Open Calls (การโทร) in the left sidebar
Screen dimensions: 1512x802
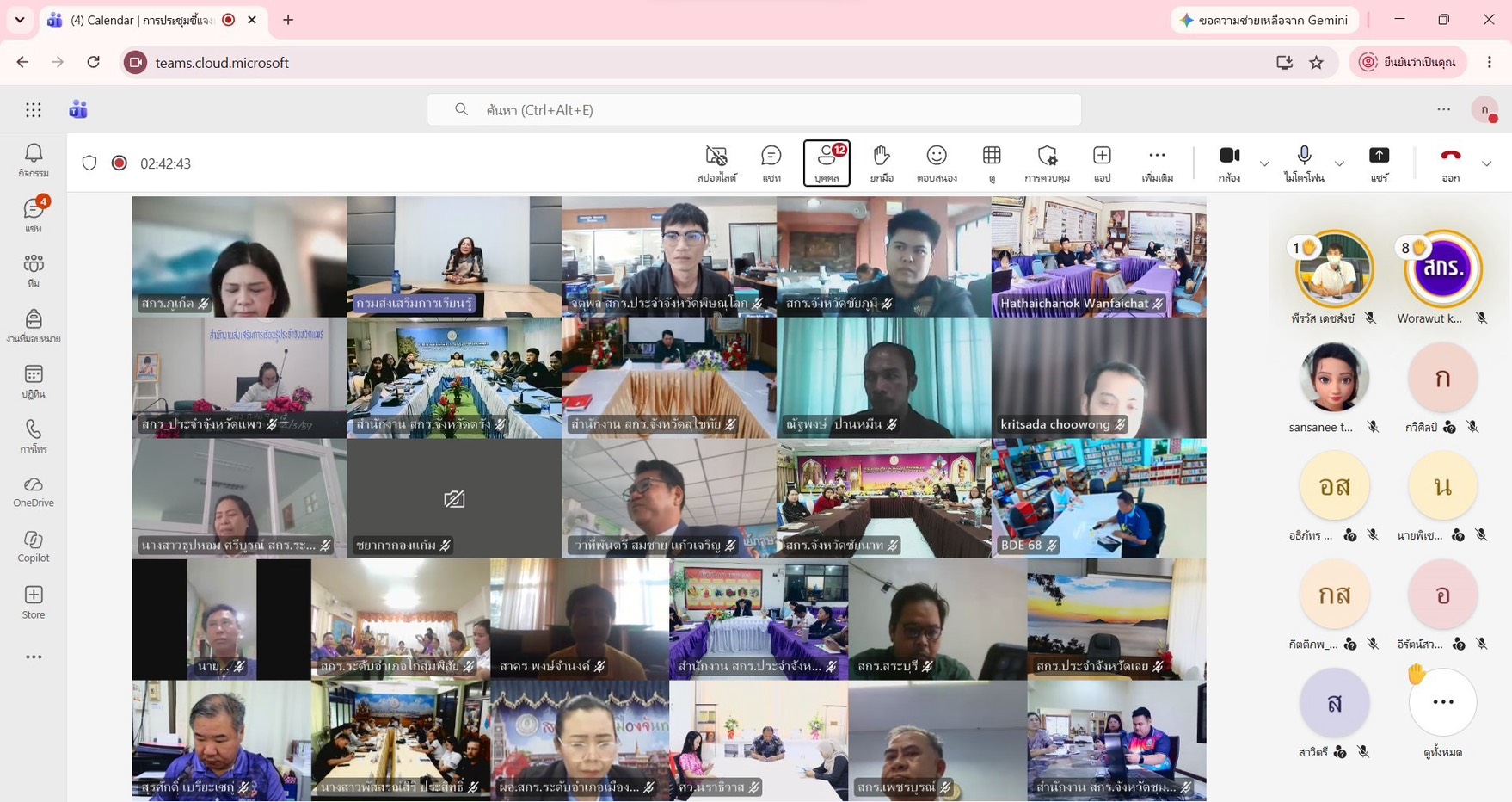click(34, 436)
